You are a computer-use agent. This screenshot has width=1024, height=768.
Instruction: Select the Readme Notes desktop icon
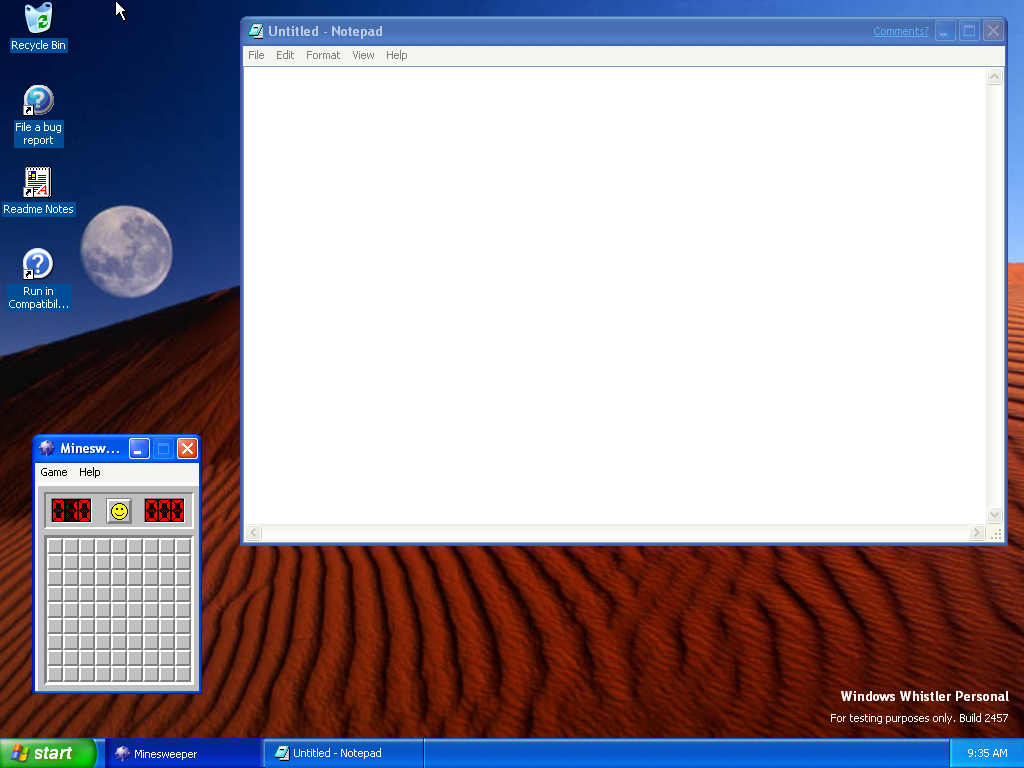point(38,191)
